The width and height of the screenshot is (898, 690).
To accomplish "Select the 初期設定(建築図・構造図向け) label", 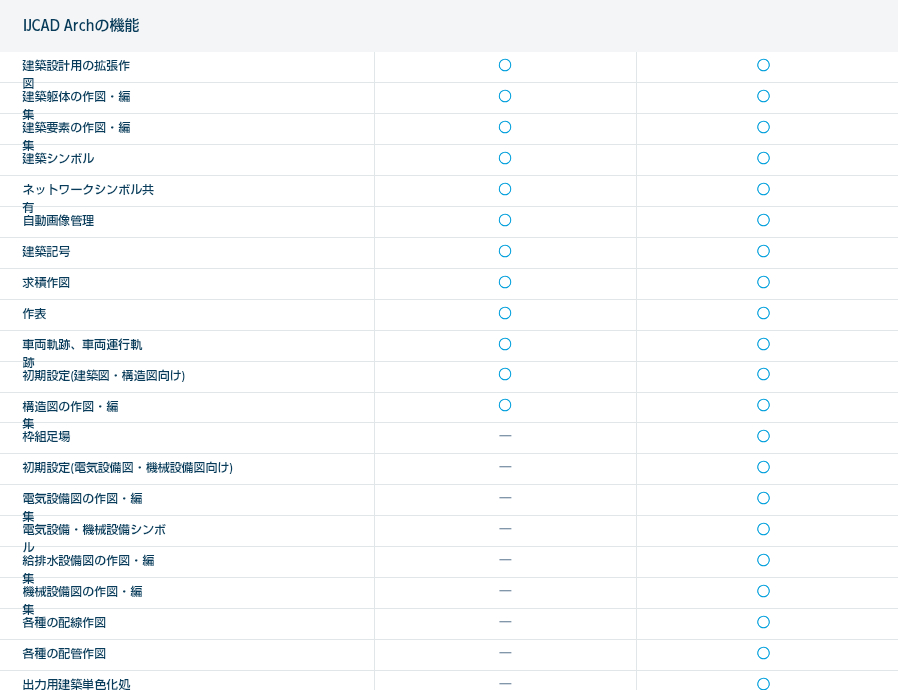I will pos(104,376).
